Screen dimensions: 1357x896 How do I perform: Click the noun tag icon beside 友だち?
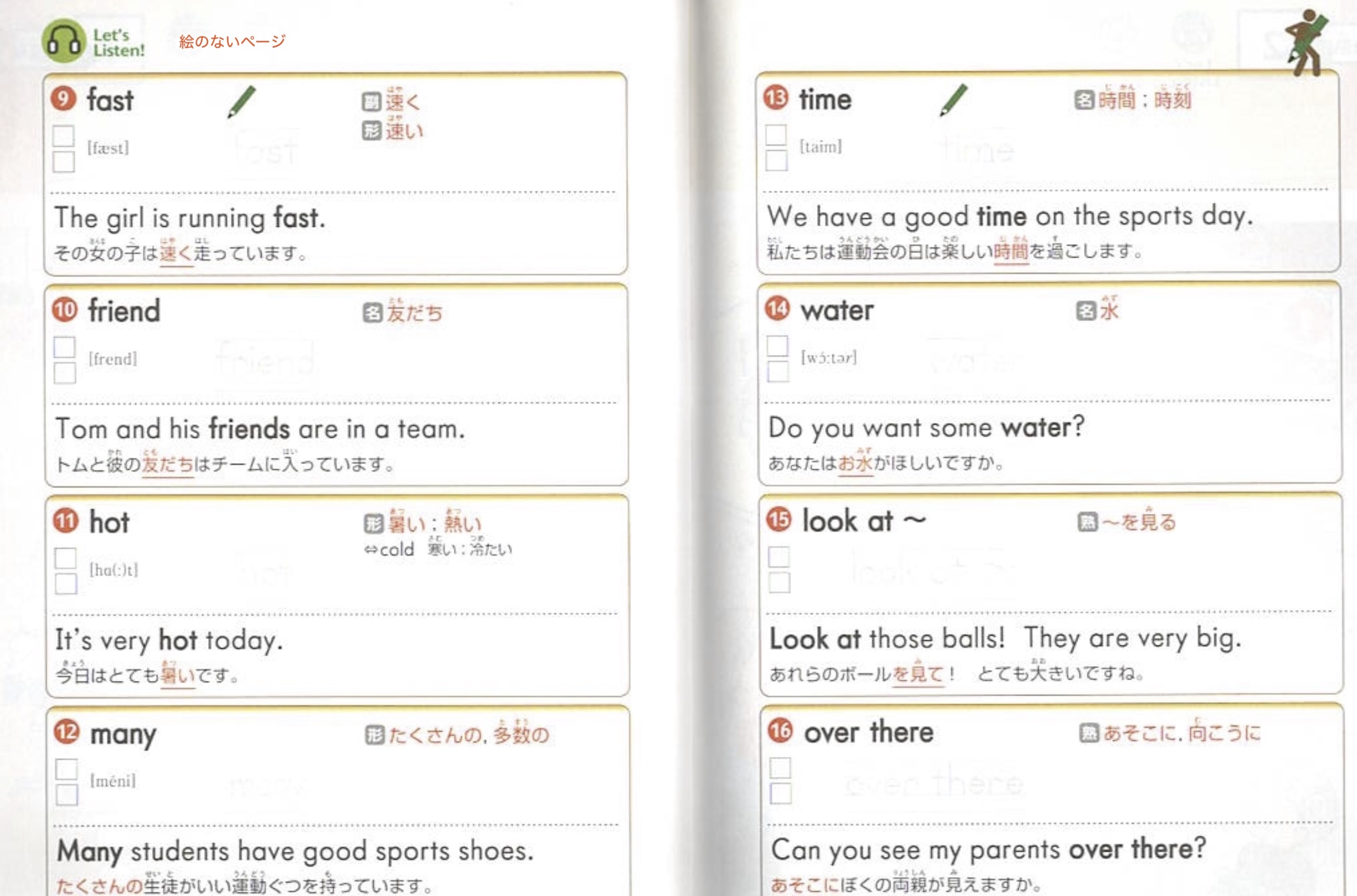pyautogui.click(x=372, y=313)
